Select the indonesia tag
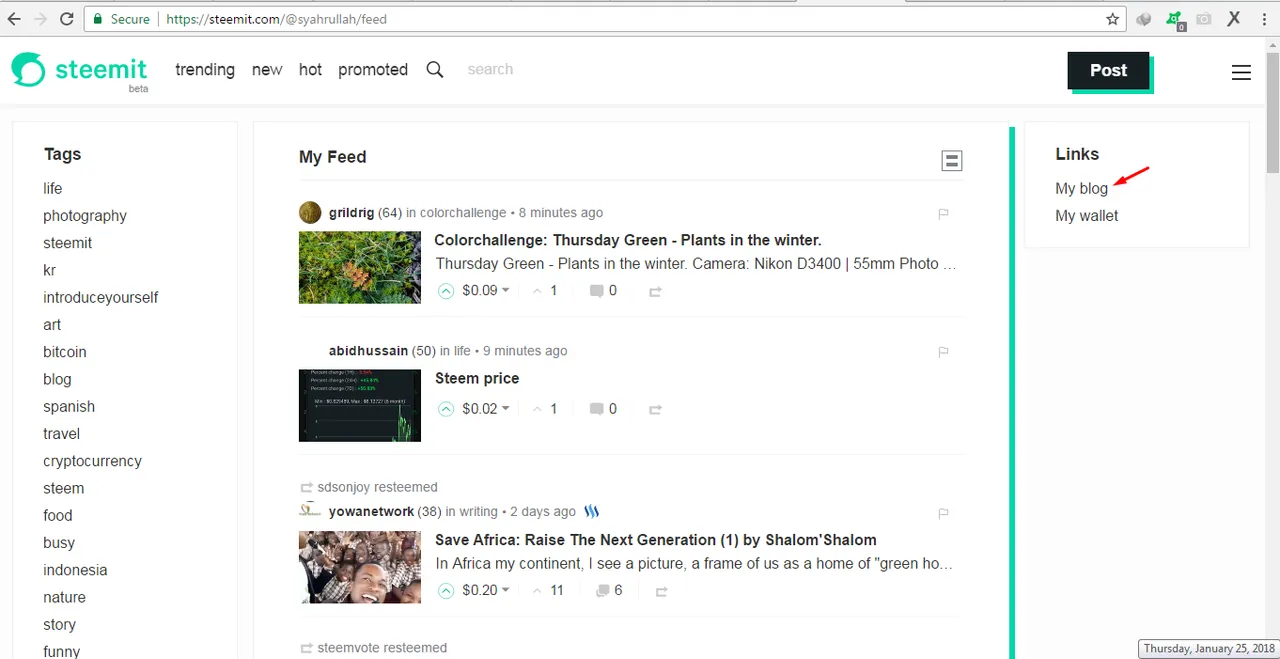Viewport: 1280px width, 659px height. [75, 570]
